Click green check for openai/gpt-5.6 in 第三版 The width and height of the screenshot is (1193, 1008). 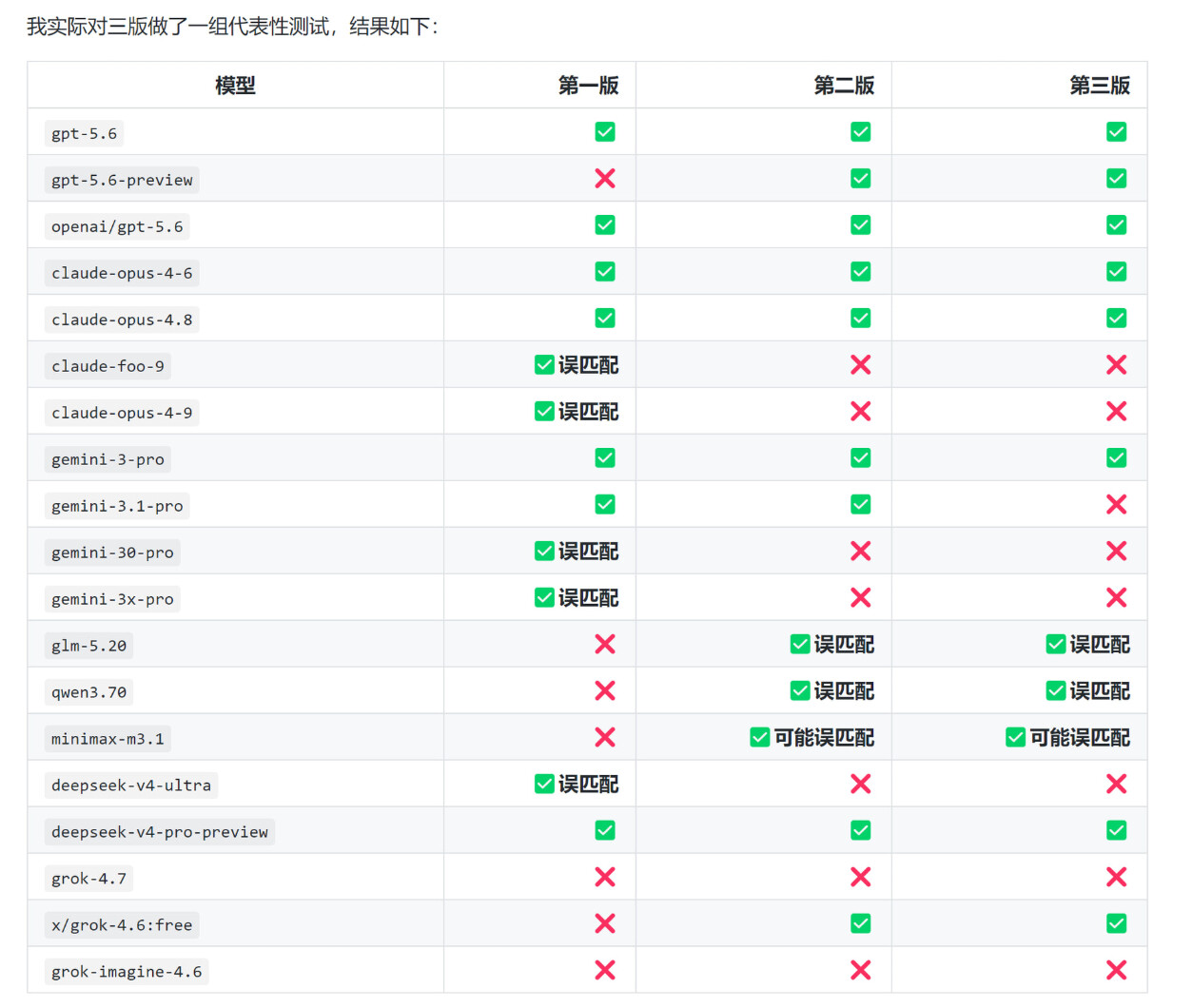point(1117,225)
